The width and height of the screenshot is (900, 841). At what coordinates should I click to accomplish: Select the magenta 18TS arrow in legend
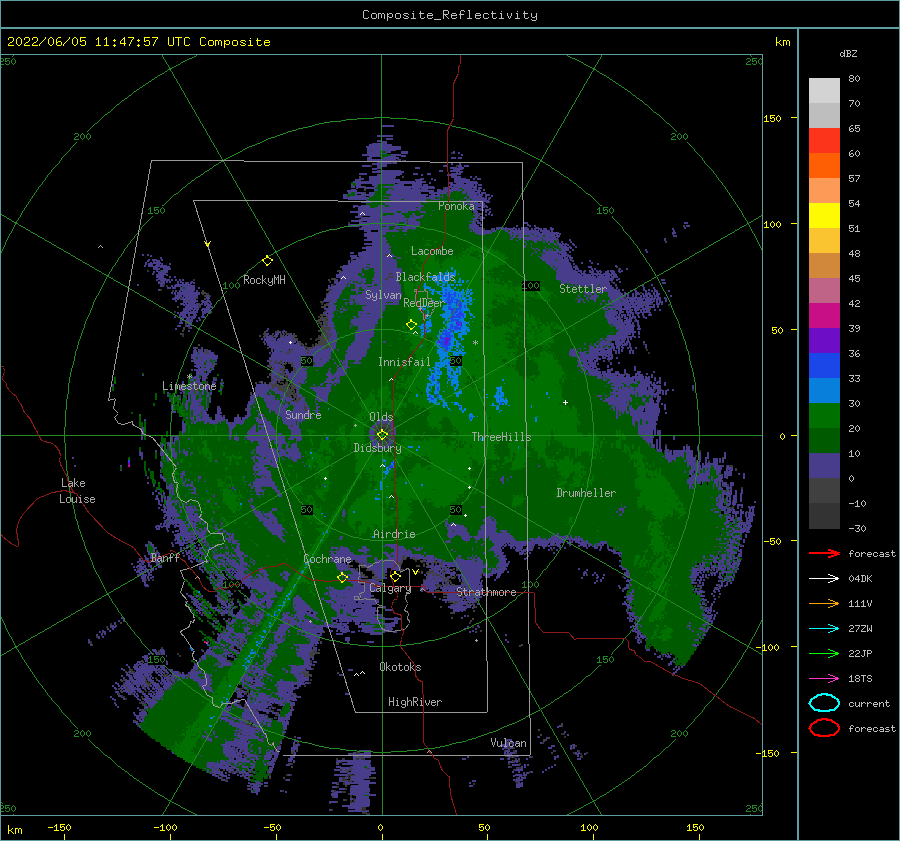click(x=824, y=679)
